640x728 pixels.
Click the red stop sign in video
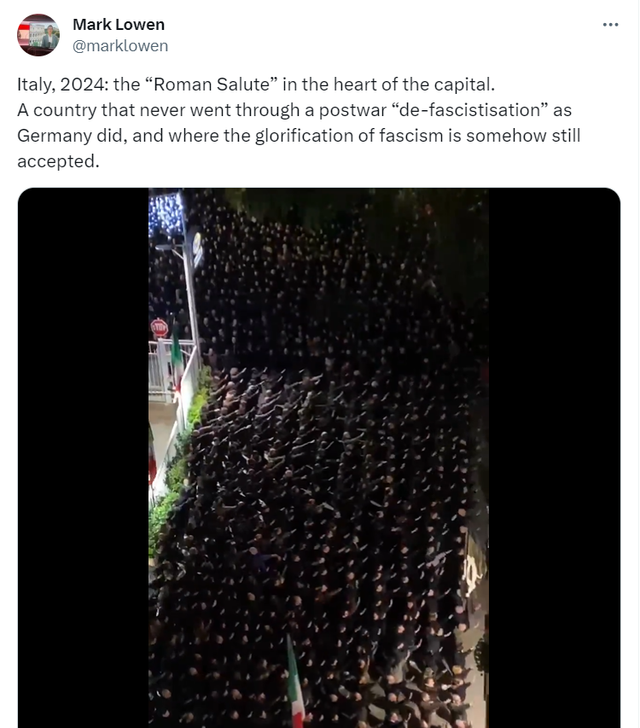tap(159, 328)
